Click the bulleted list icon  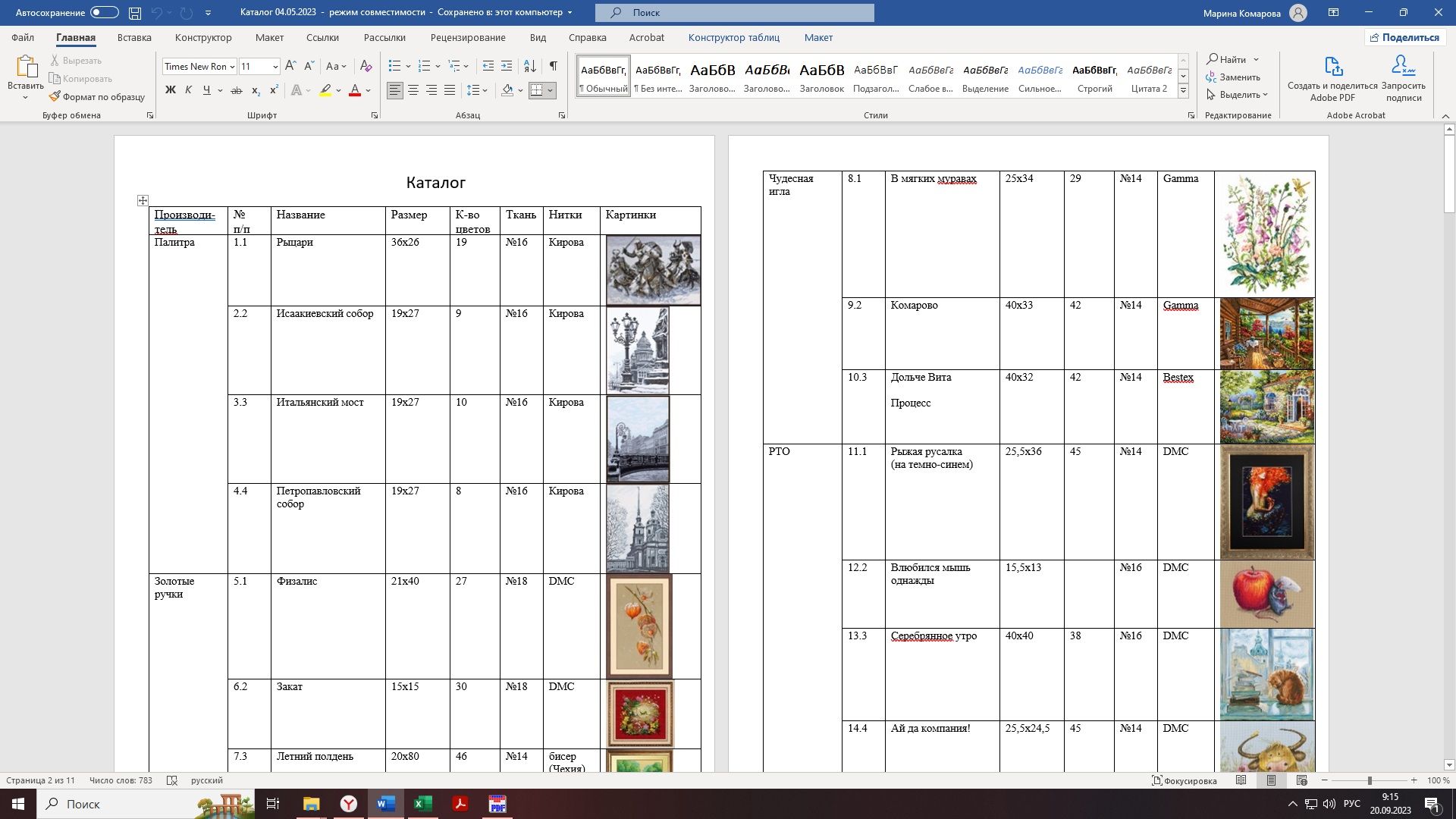pos(394,66)
